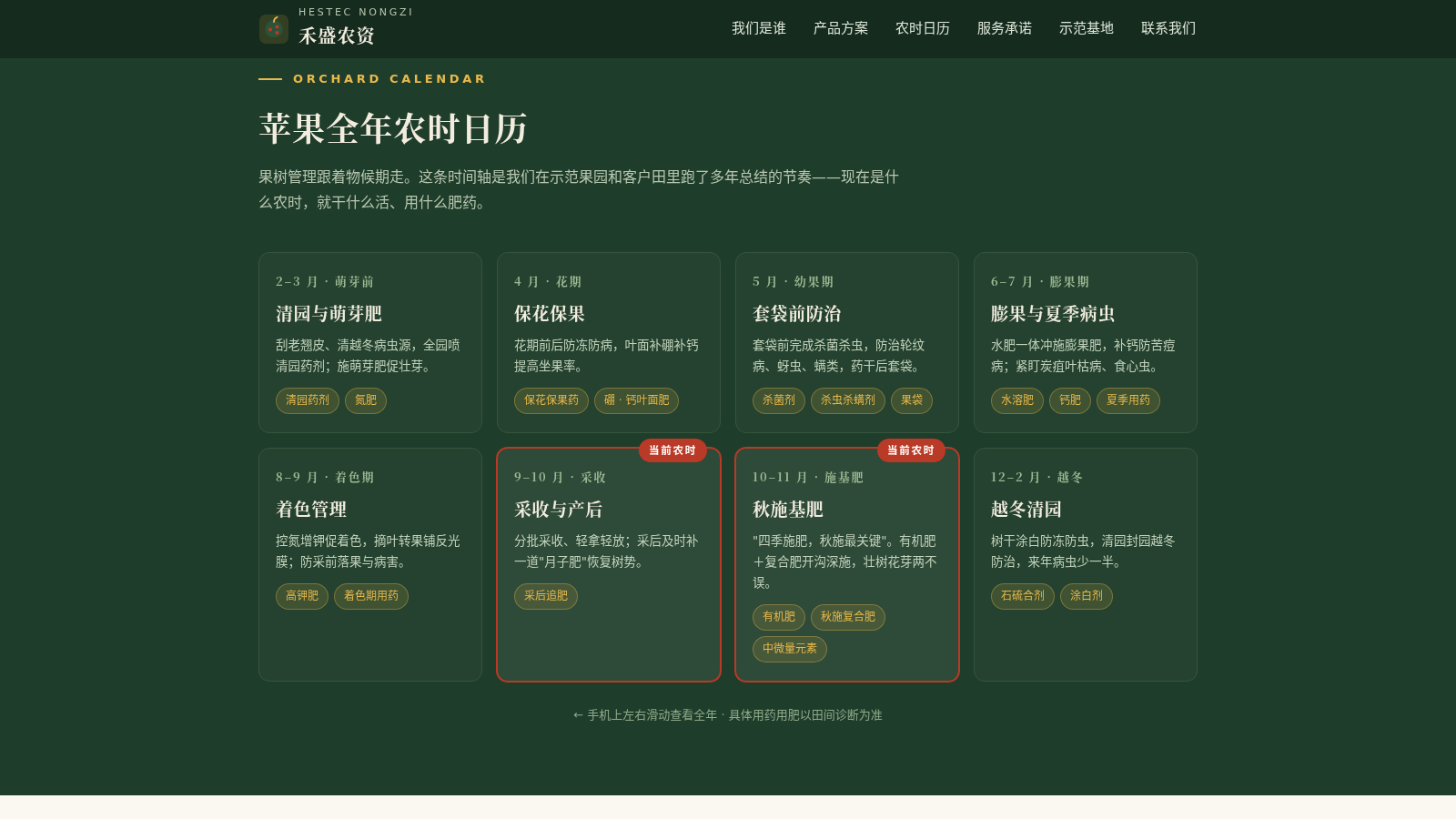Click the 果袋 tag
Screen dimensions: 1456x819
point(912,400)
